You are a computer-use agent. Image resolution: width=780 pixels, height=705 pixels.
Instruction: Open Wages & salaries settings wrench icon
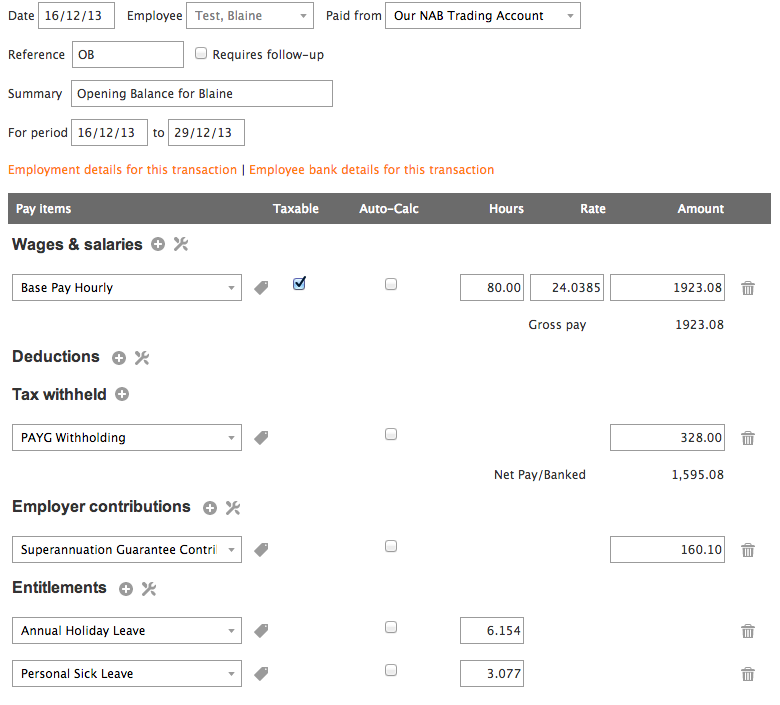click(181, 244)
